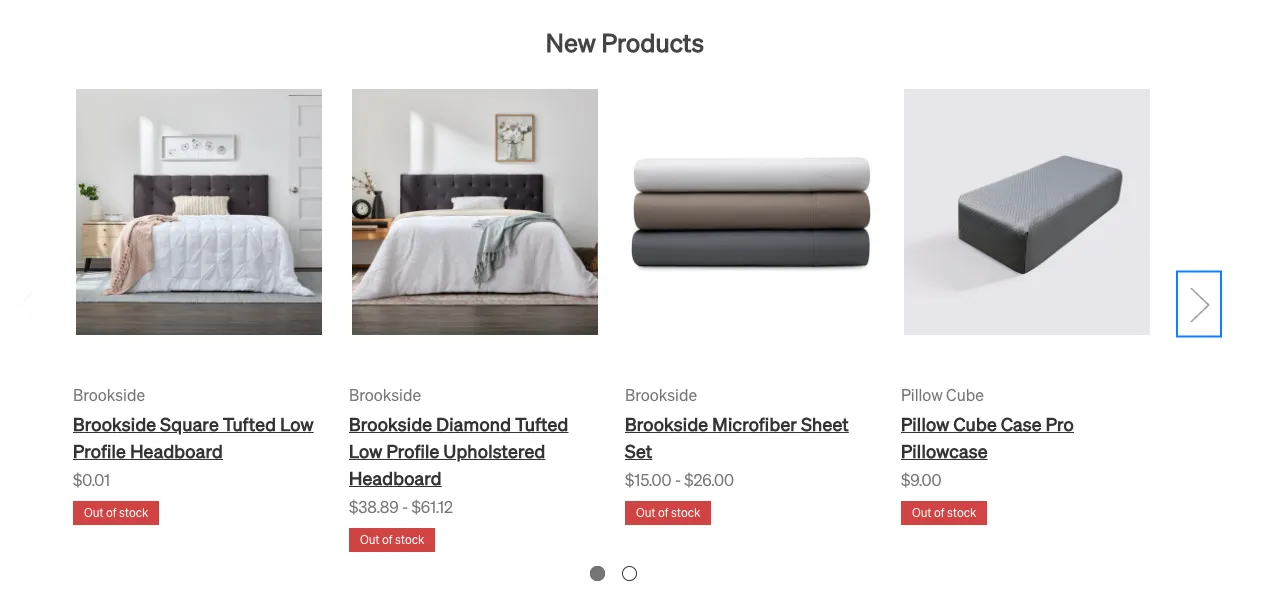This screenshot has height=605, width=1271.
Task: Click the Microfiber Sheet Set product image
Action: pos(751,212)
